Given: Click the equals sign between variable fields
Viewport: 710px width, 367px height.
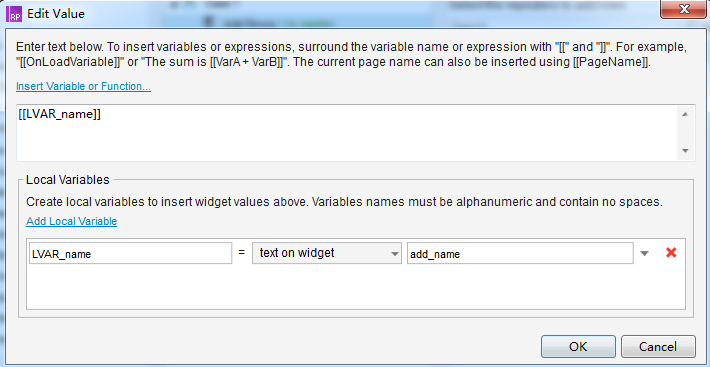Looking at the screenshot, I should (242, 253).
